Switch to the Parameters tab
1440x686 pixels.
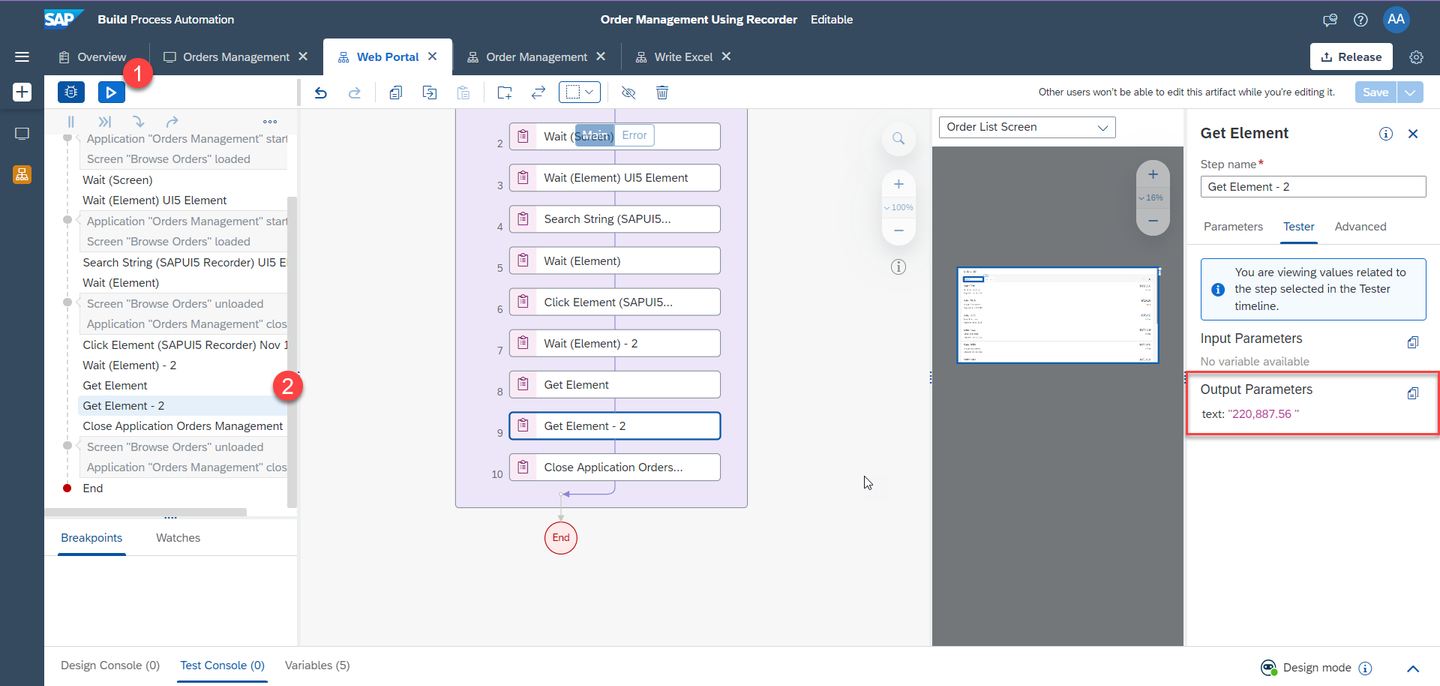coord(1233,227)
